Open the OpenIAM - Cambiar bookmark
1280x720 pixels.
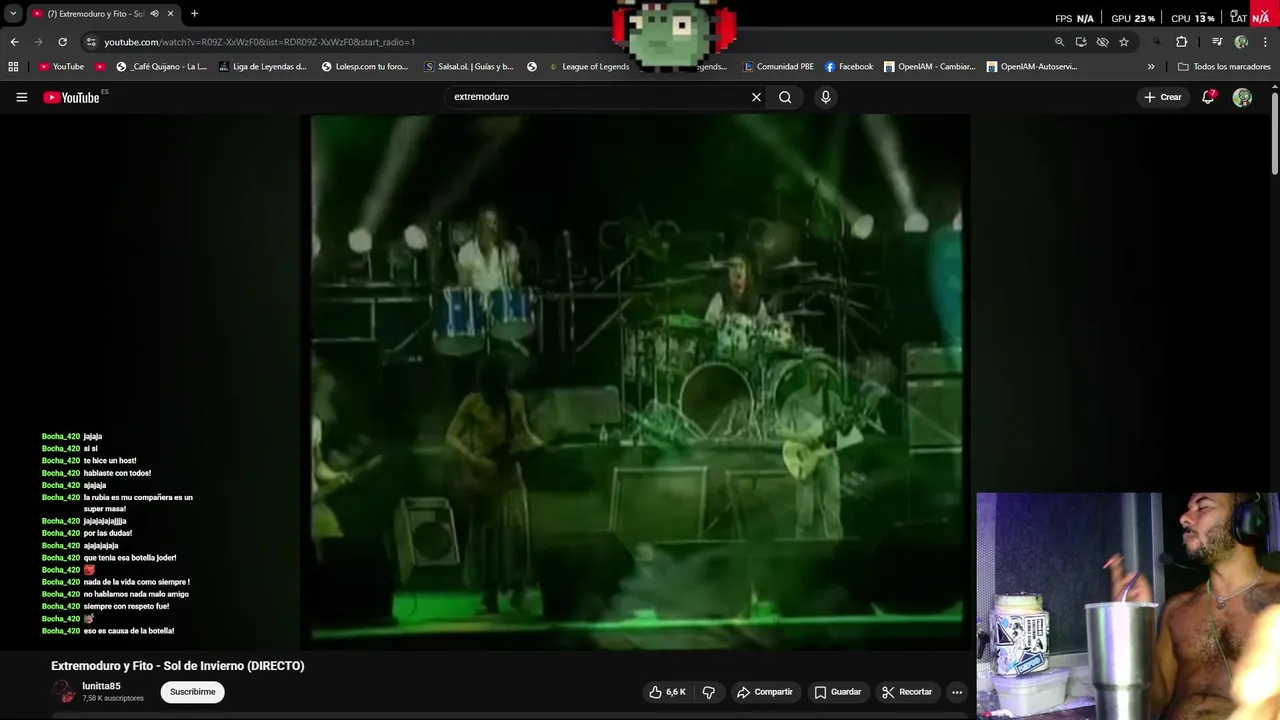pyautogui.click(x=929, y=67)
